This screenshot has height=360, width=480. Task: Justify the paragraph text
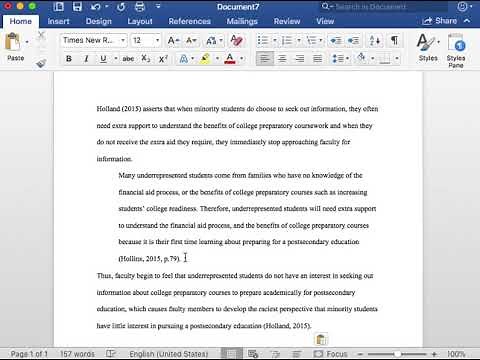317,59
